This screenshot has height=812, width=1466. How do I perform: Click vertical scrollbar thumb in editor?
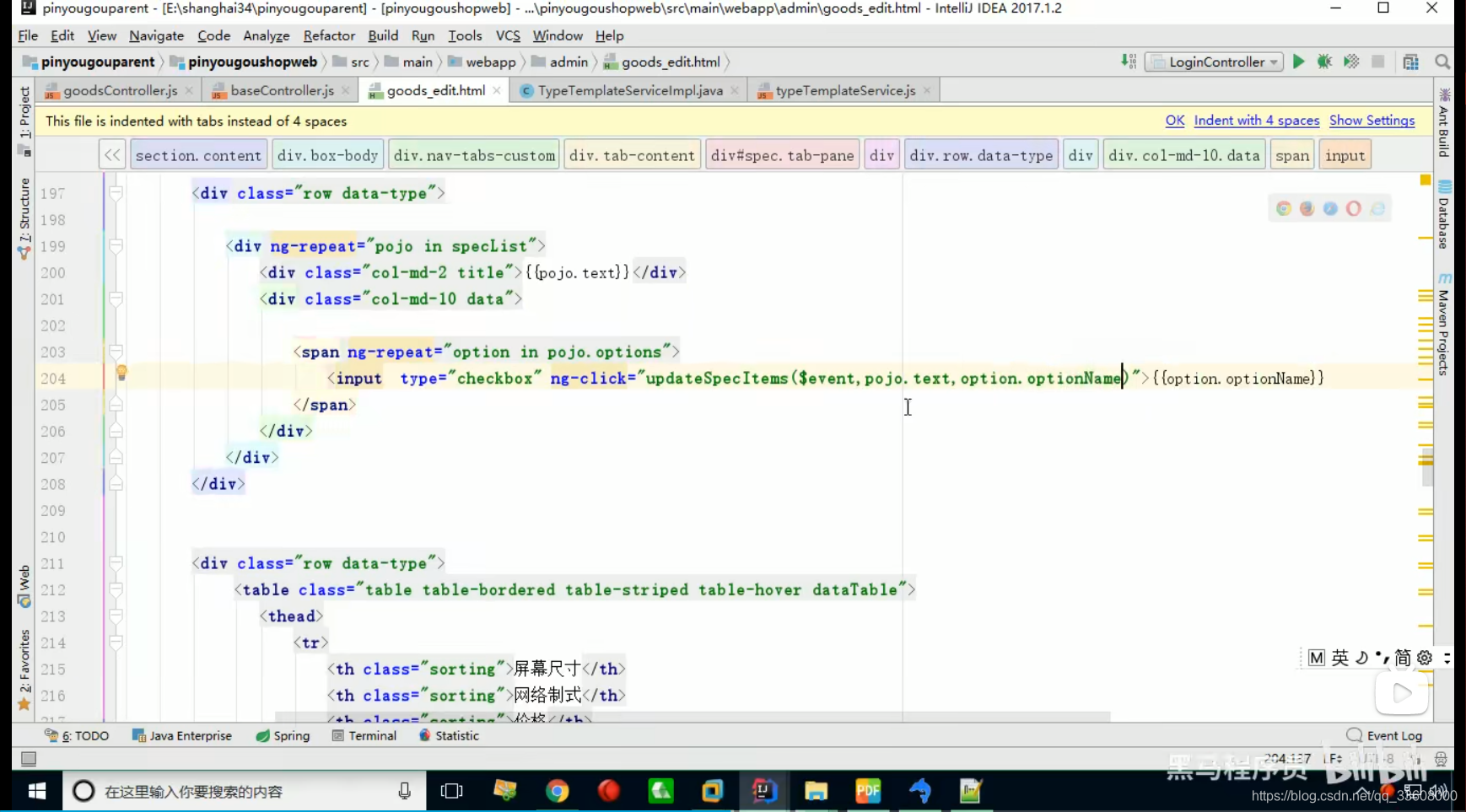pyautogui.click(x=1426, y=466)
